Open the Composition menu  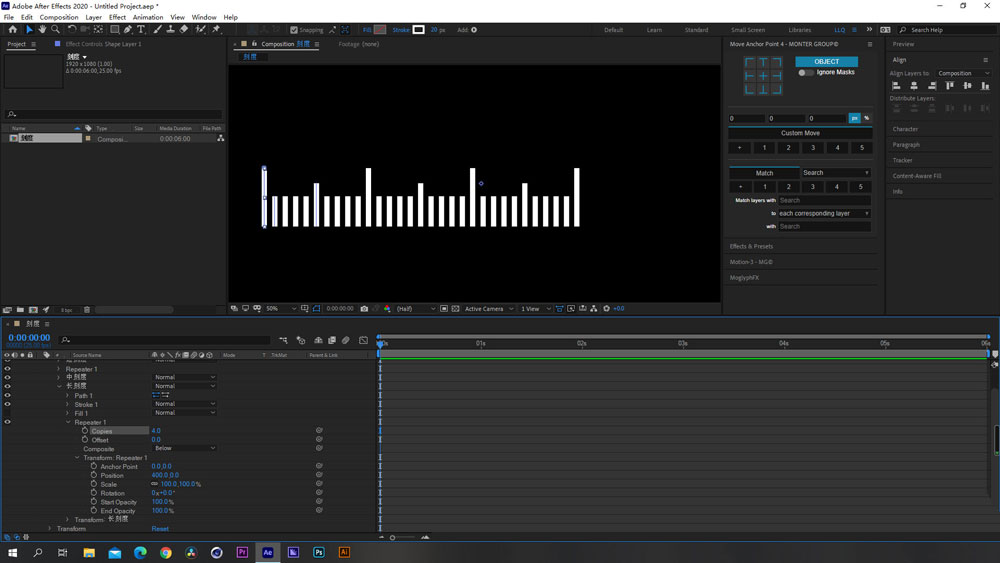[59, 17]
